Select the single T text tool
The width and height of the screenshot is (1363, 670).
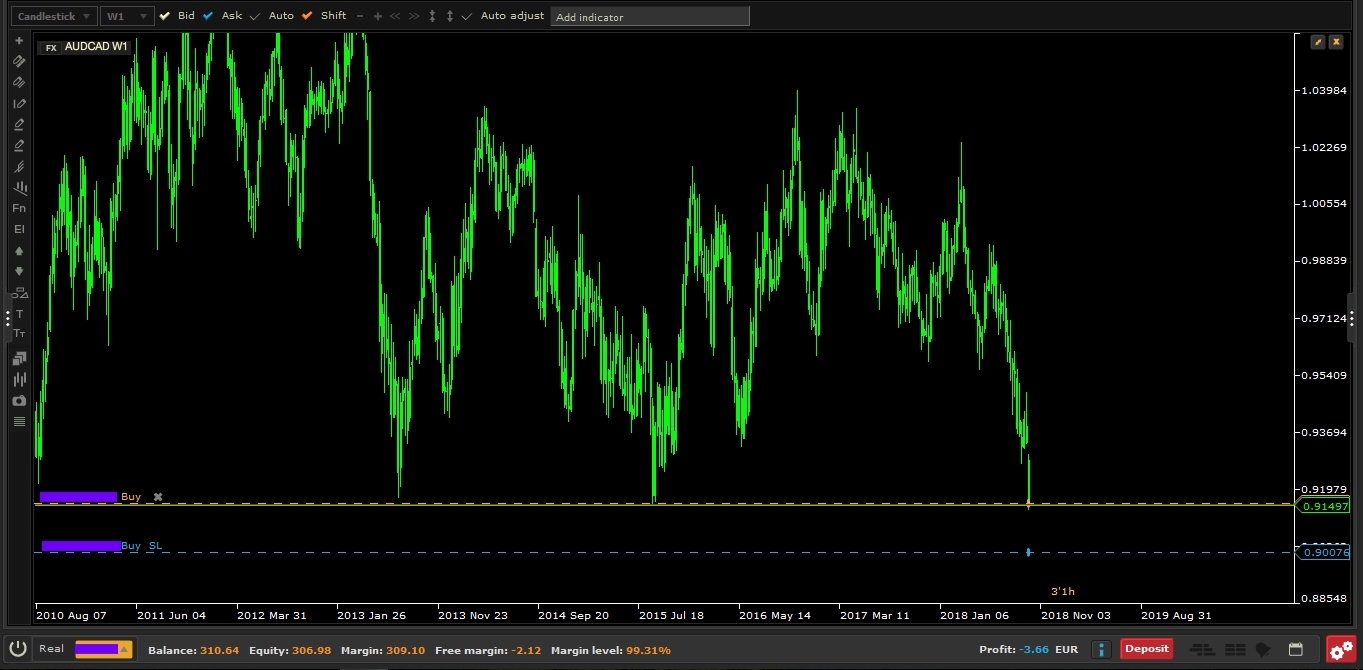pyautogui.click(x=19, y=314)
